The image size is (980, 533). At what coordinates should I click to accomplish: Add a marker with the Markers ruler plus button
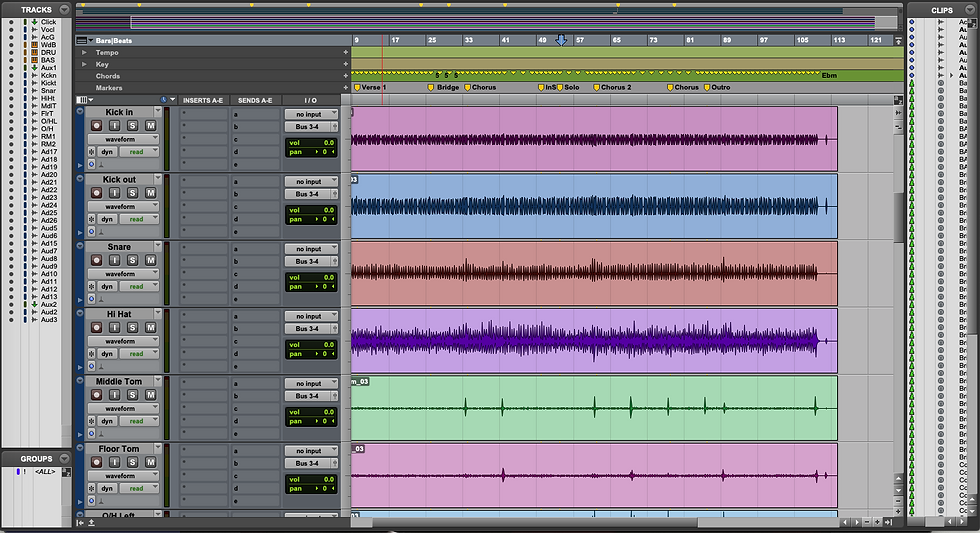click(346, 87)
